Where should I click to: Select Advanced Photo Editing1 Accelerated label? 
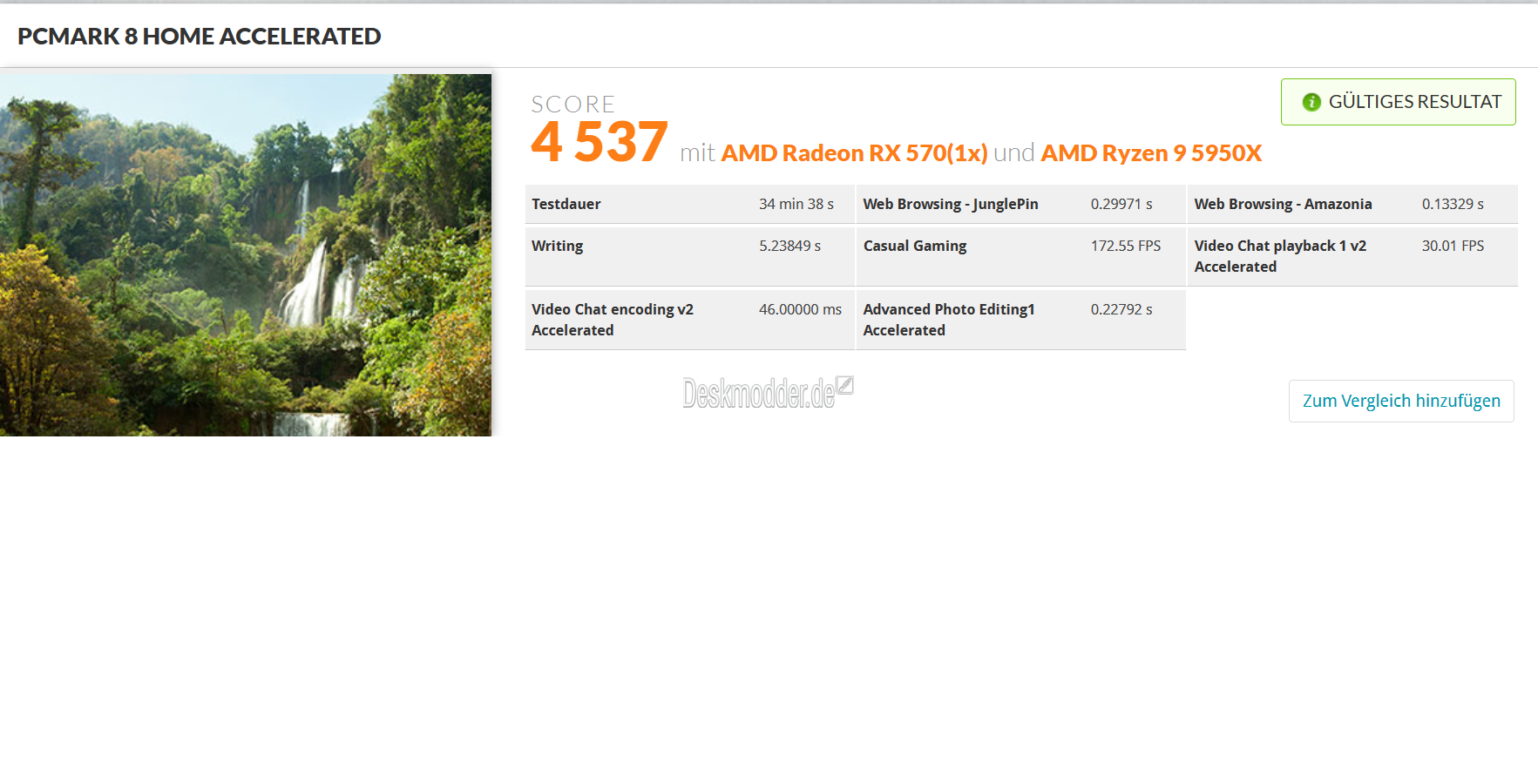coord(949,320)
